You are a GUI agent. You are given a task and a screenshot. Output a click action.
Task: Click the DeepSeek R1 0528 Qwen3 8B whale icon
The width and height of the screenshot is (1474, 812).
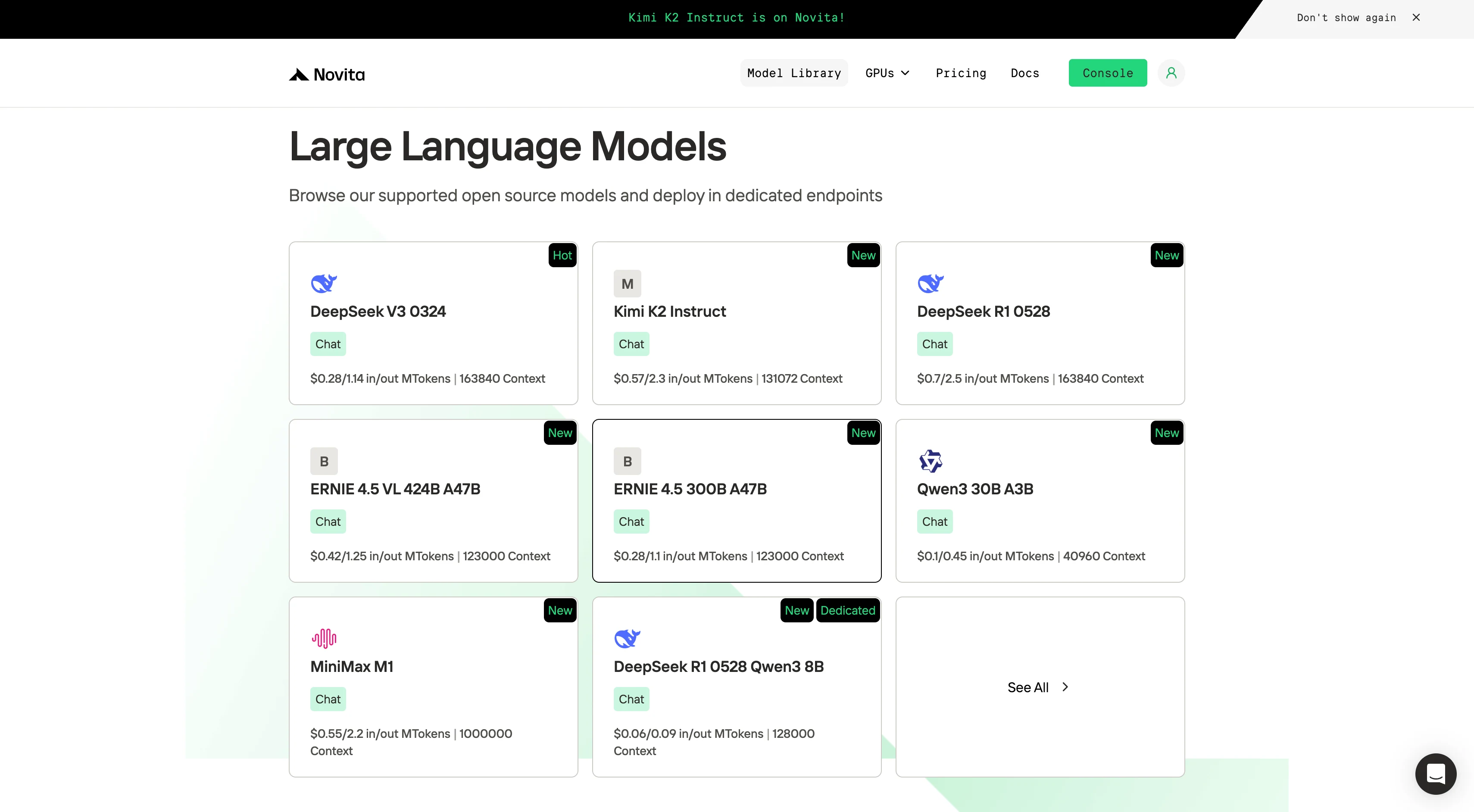click(627, 638)
